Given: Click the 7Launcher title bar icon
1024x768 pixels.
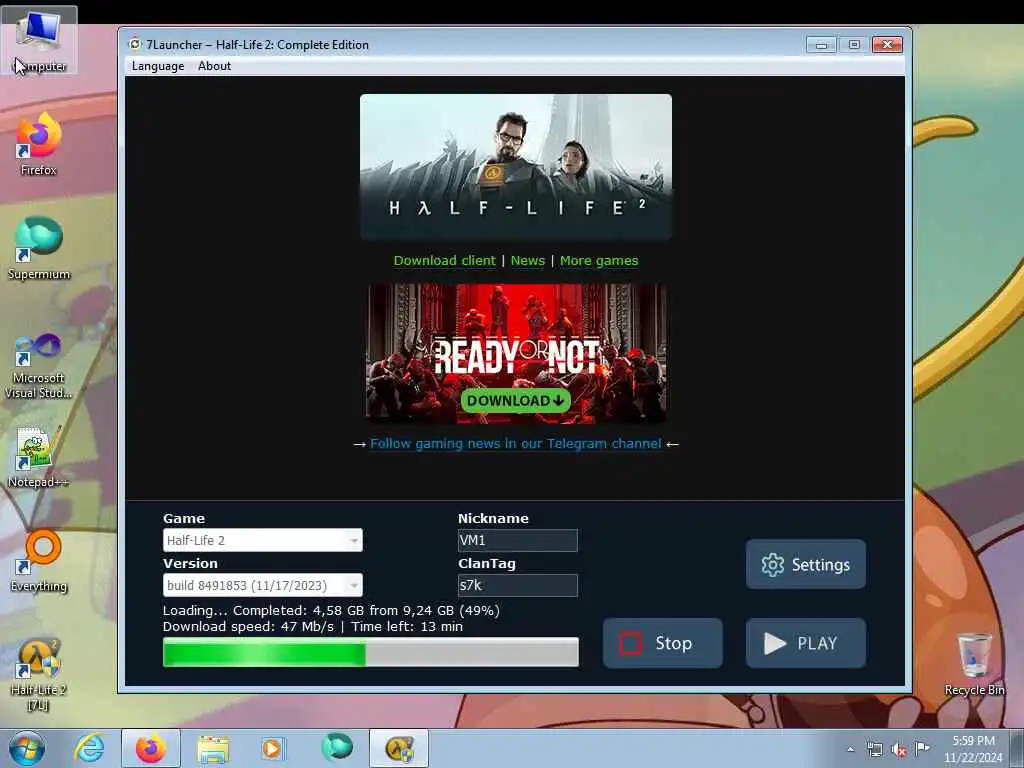Looking at the screenshot, I should coord(135,44).
